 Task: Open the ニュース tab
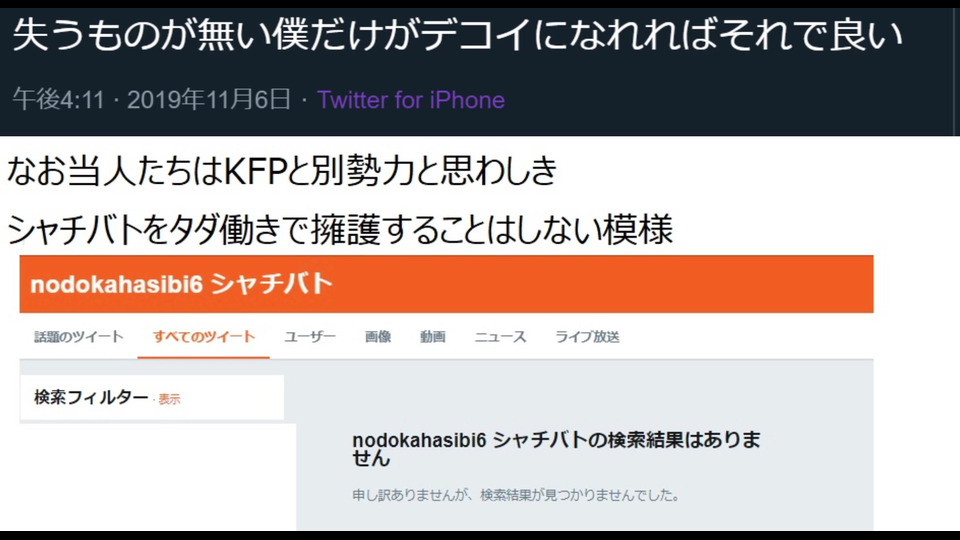click(500, 337)
